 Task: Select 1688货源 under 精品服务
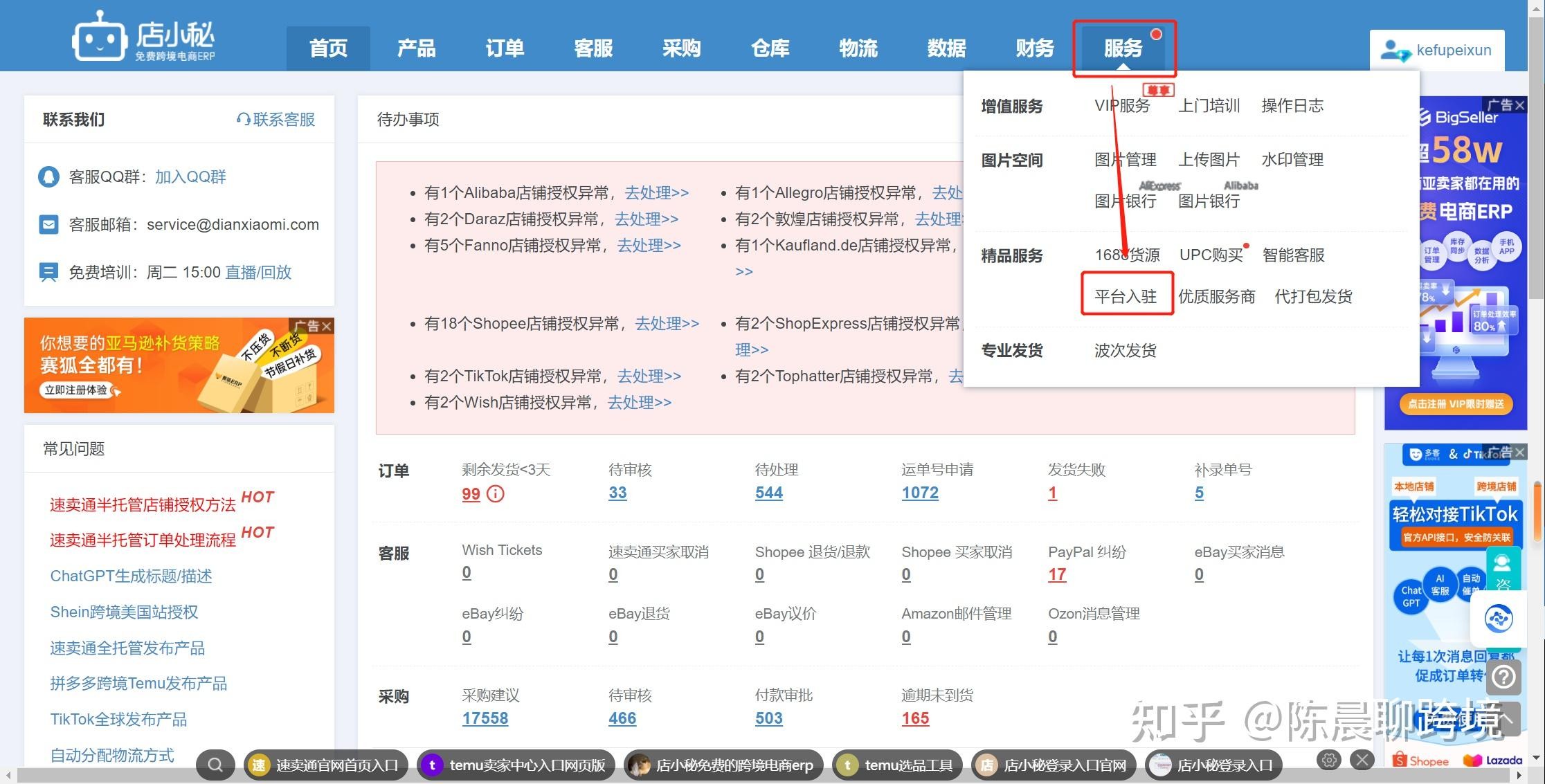coord(1127,255)
